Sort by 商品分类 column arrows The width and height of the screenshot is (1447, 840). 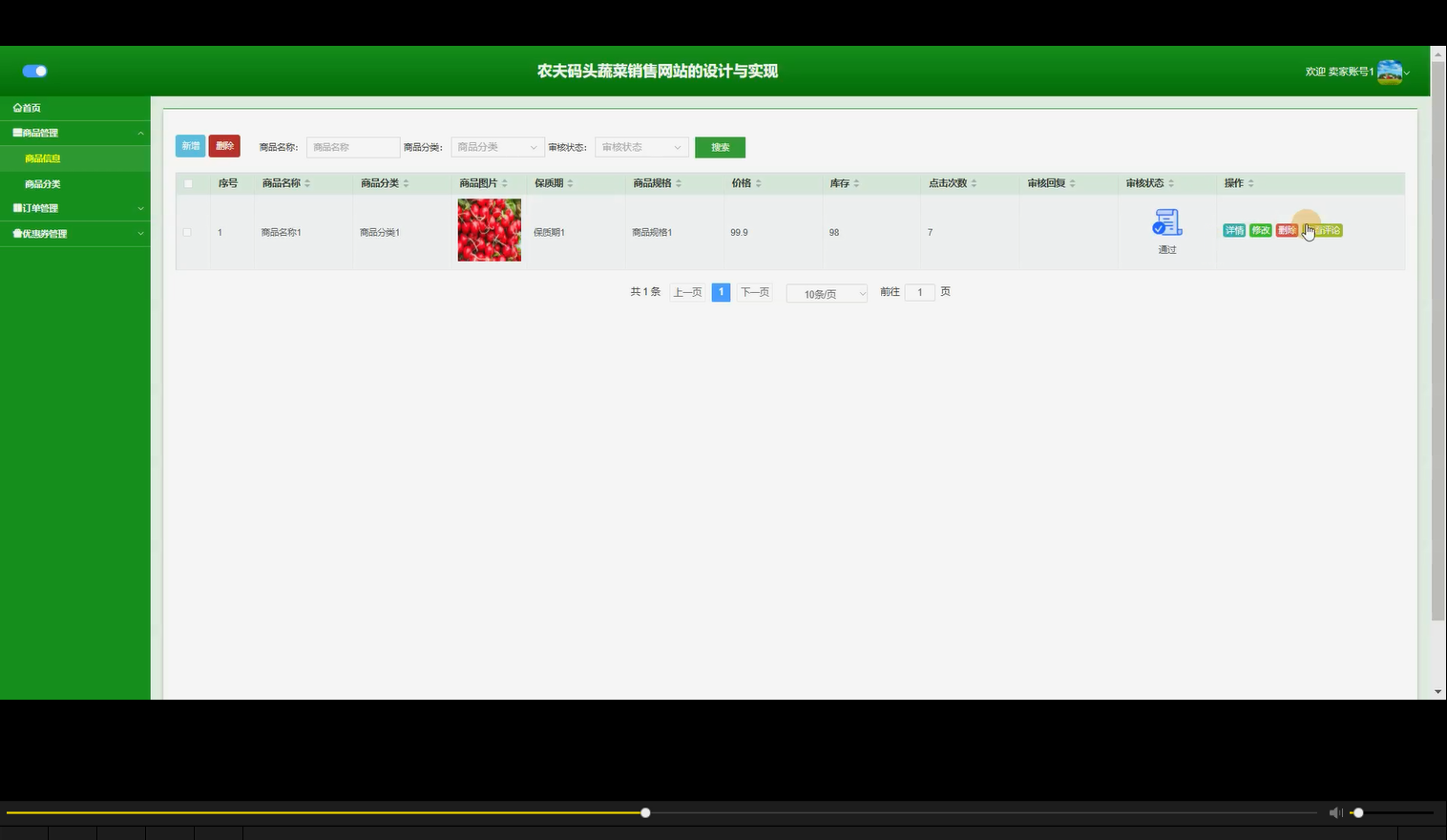tap(406, 183)
